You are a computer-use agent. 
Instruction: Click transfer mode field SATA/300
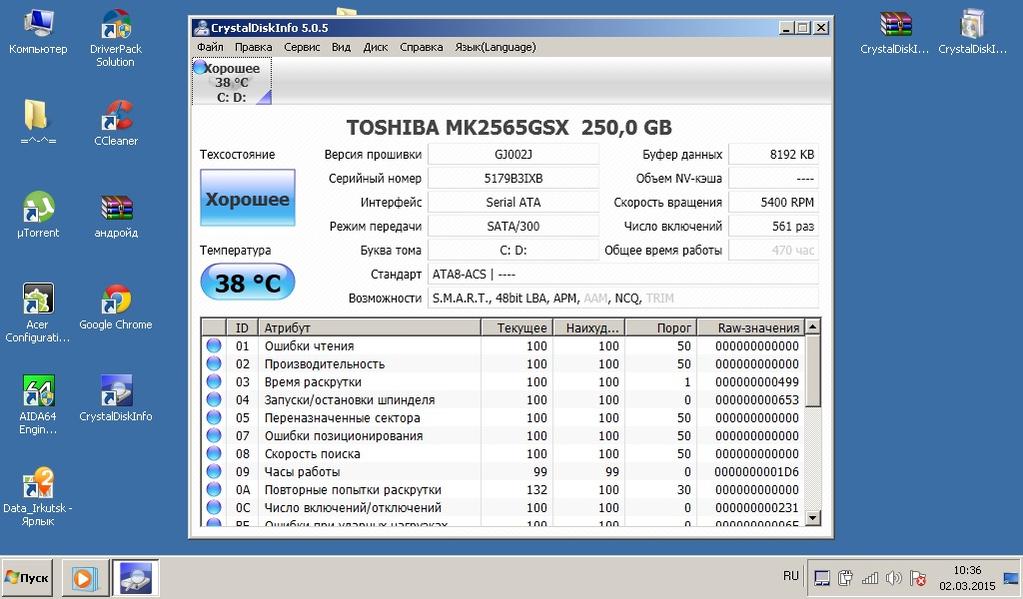513,226
